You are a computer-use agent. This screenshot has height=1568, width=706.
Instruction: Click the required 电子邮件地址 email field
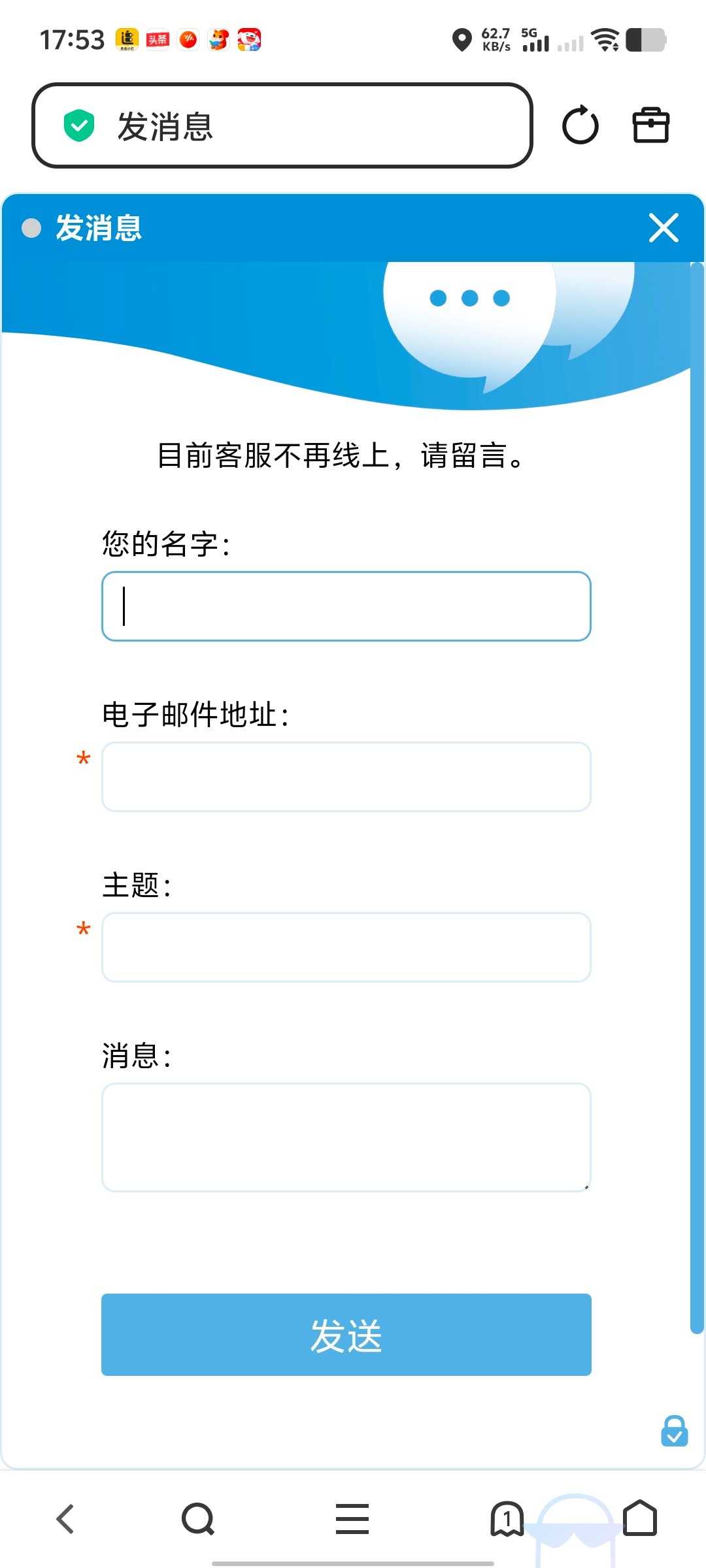pyautogui.click(x=345, y=777)
